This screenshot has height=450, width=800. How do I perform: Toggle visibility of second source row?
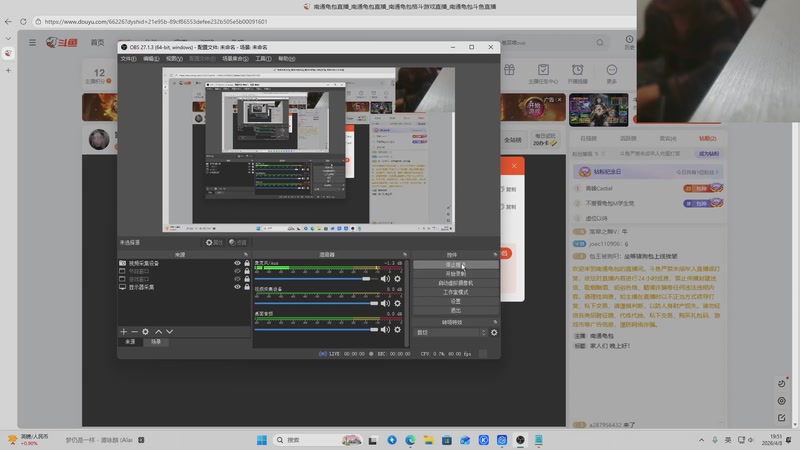(x=237, y=271)
